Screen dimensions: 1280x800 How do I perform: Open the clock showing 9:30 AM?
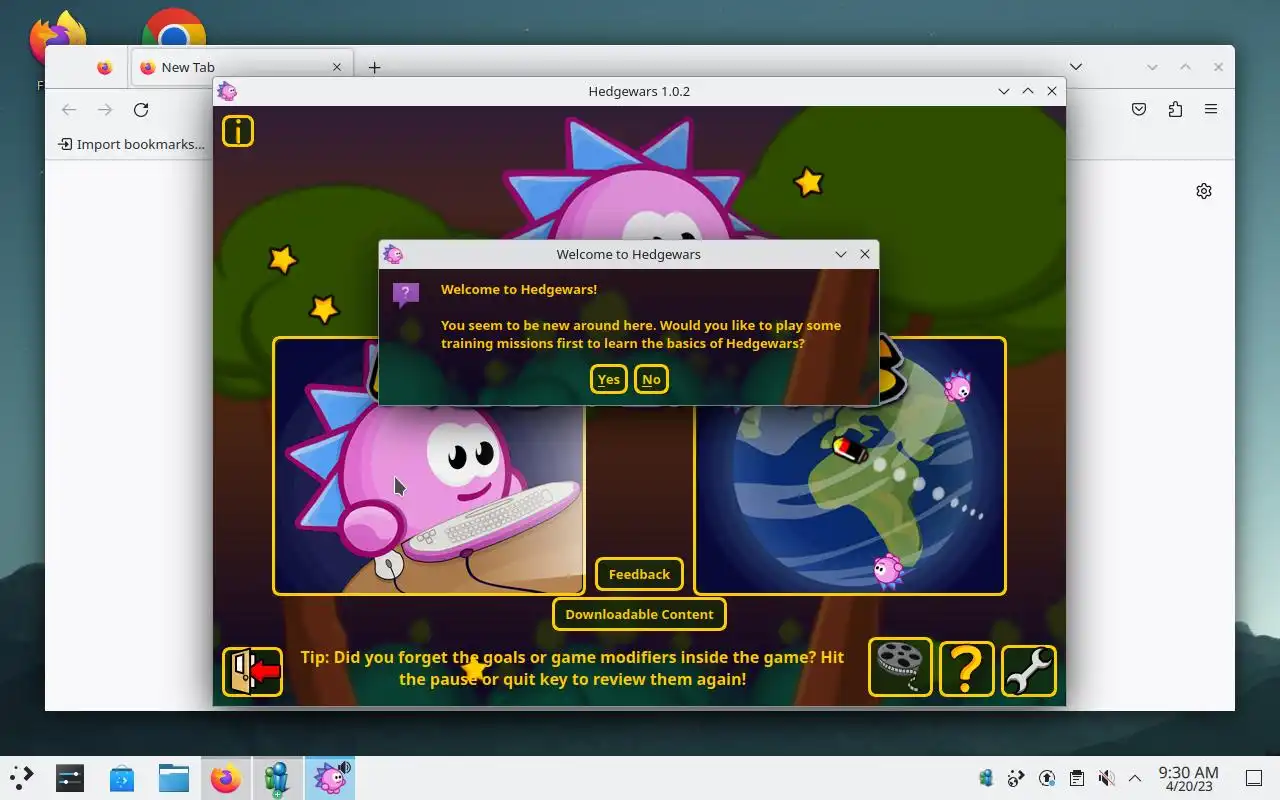tap(1188, 778)
